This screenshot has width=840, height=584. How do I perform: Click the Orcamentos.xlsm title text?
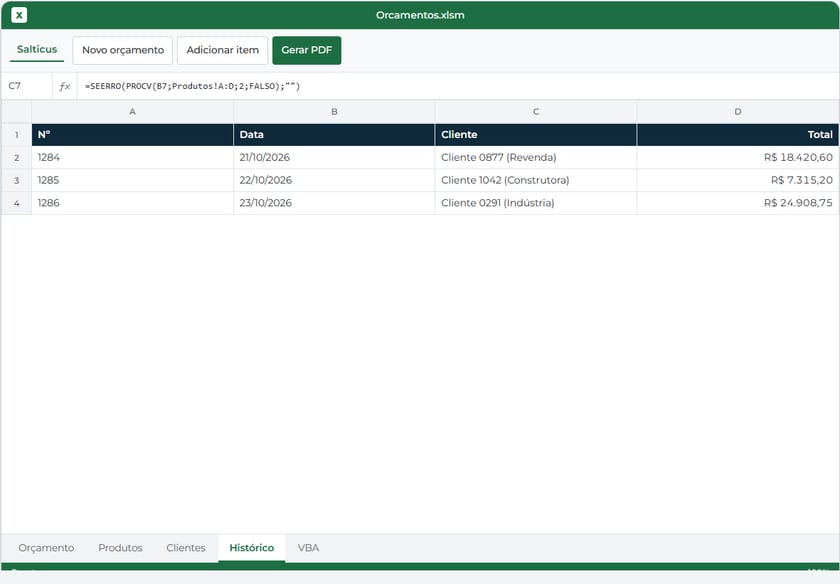(x=420, y=15)
